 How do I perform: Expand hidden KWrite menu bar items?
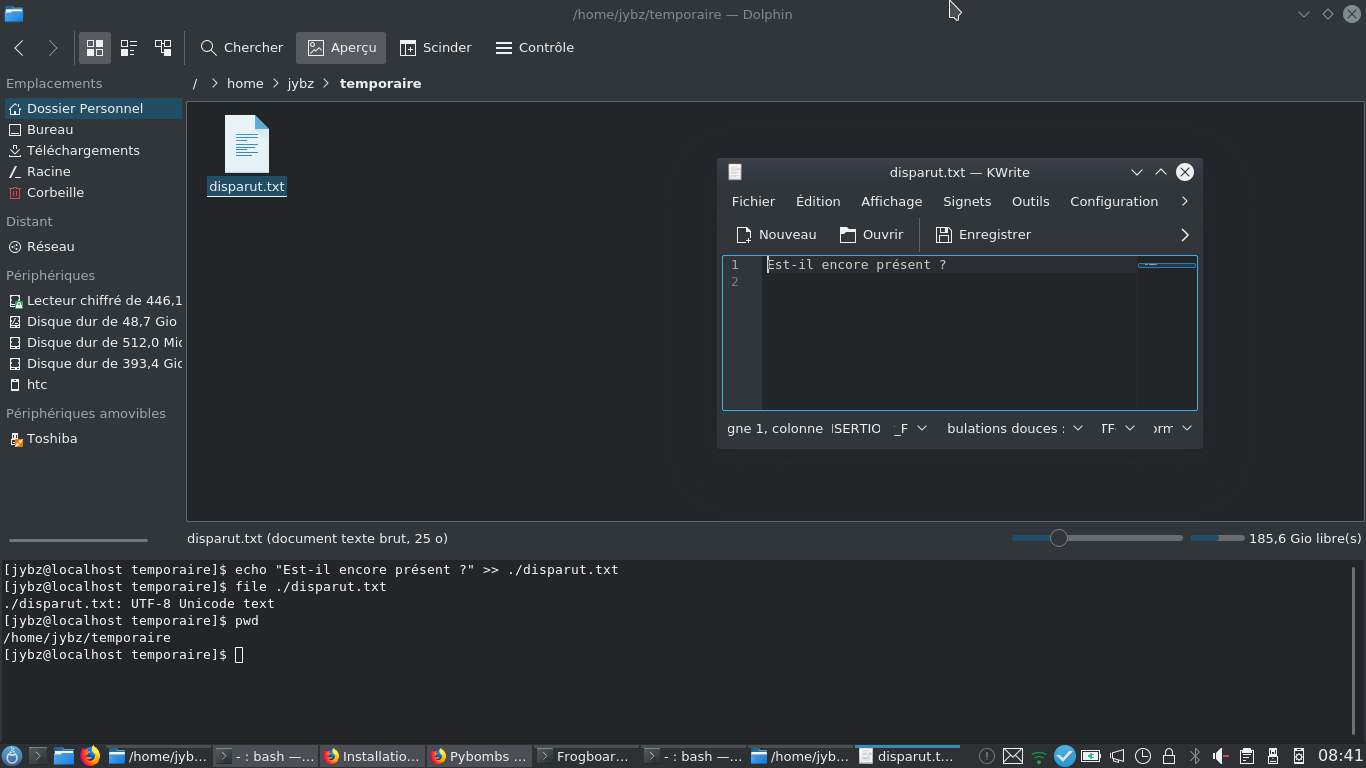(1185, 201)
